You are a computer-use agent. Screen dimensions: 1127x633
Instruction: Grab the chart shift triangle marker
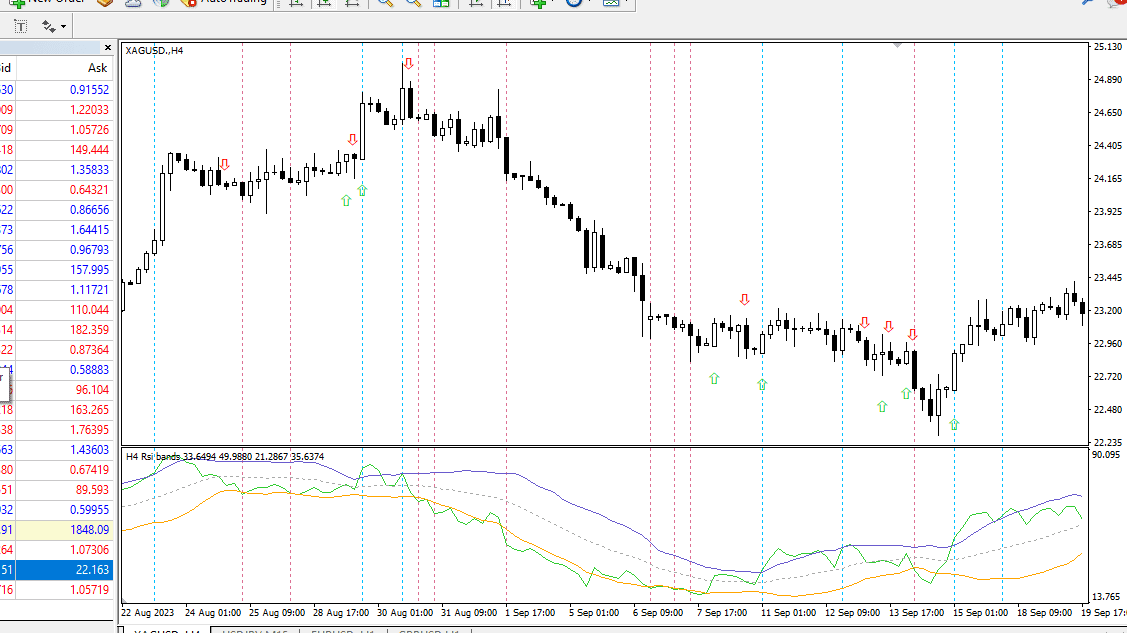pyautogui.click(x=897, y=45)
